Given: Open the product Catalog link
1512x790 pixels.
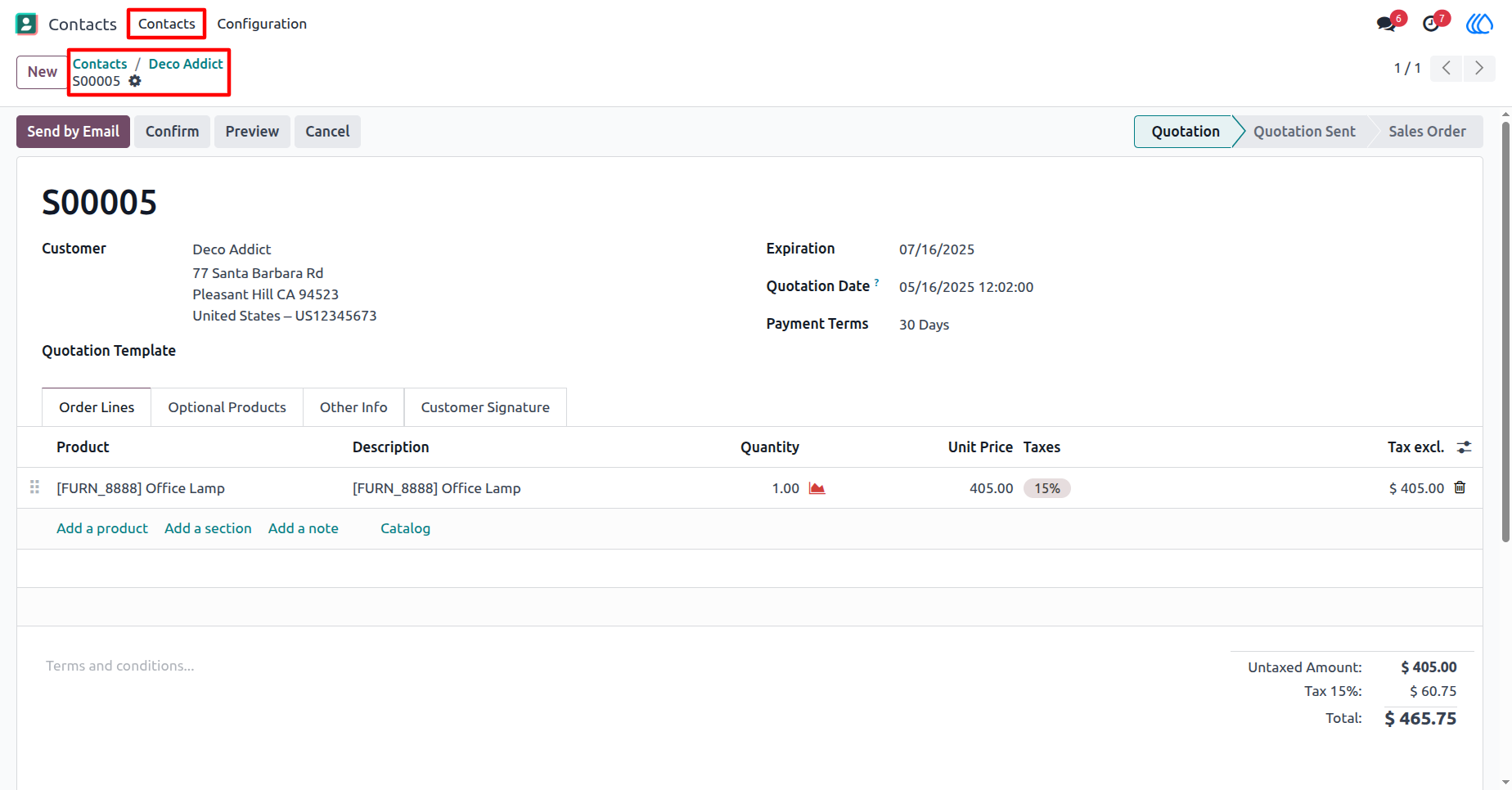Looking at the screenshot, I should pyautogui.click(x=405, y=528).
